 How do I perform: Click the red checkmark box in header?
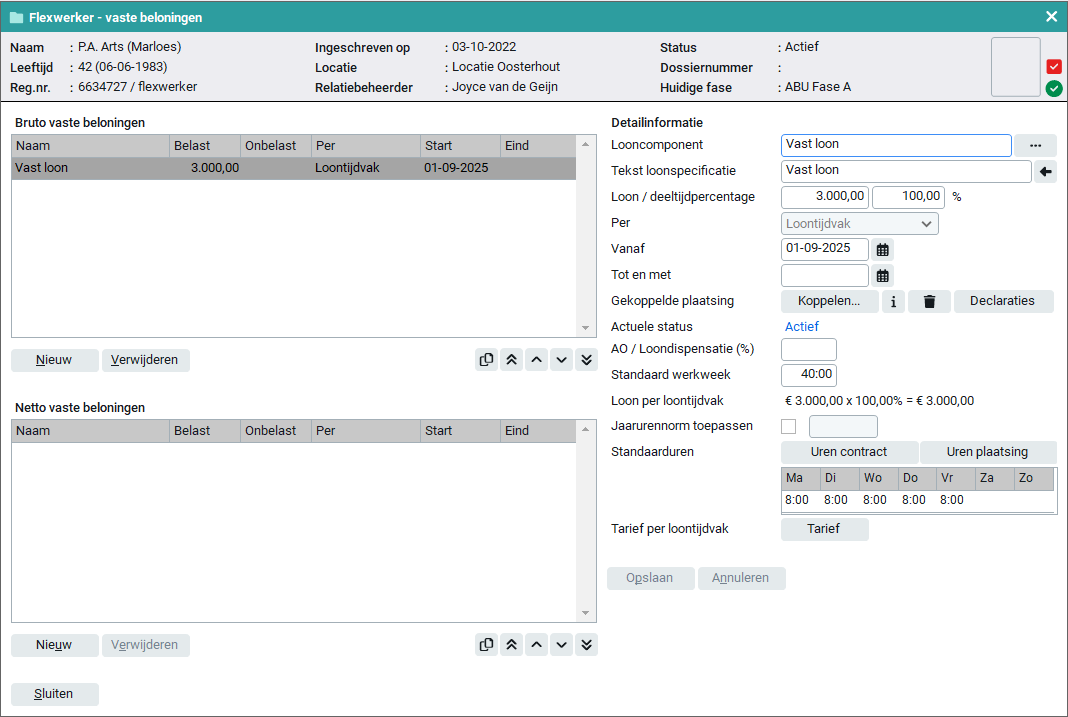pos(1054,67)
